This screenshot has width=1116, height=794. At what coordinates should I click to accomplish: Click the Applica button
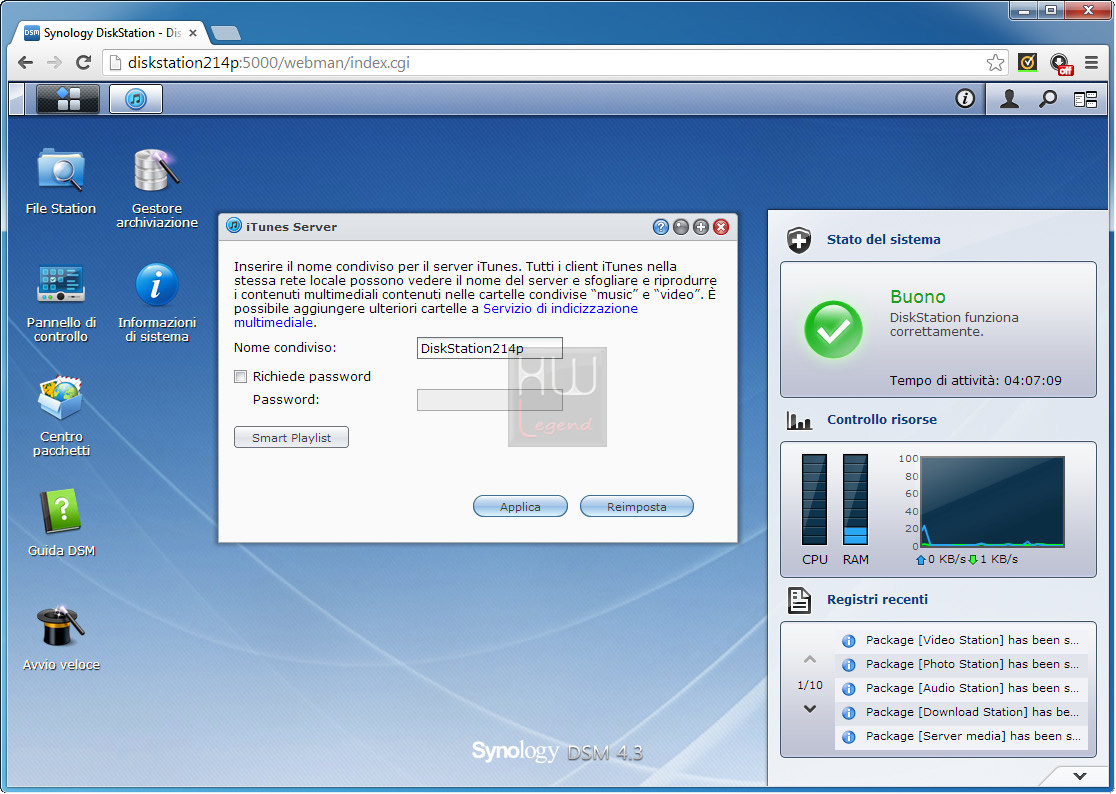coord(520,507)
